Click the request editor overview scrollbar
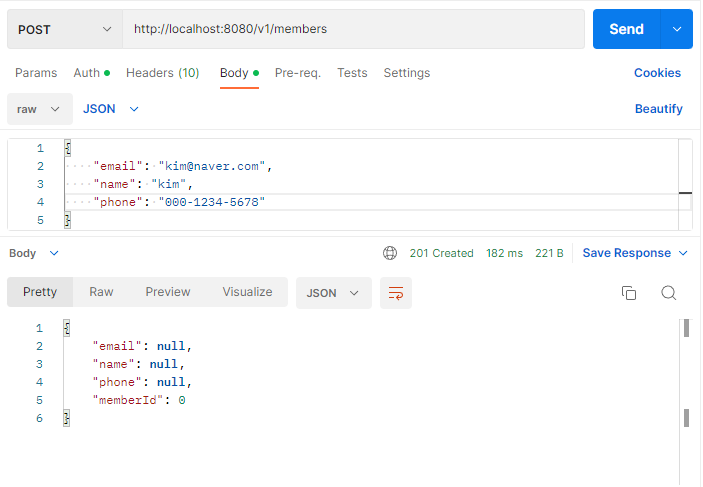 686,184
